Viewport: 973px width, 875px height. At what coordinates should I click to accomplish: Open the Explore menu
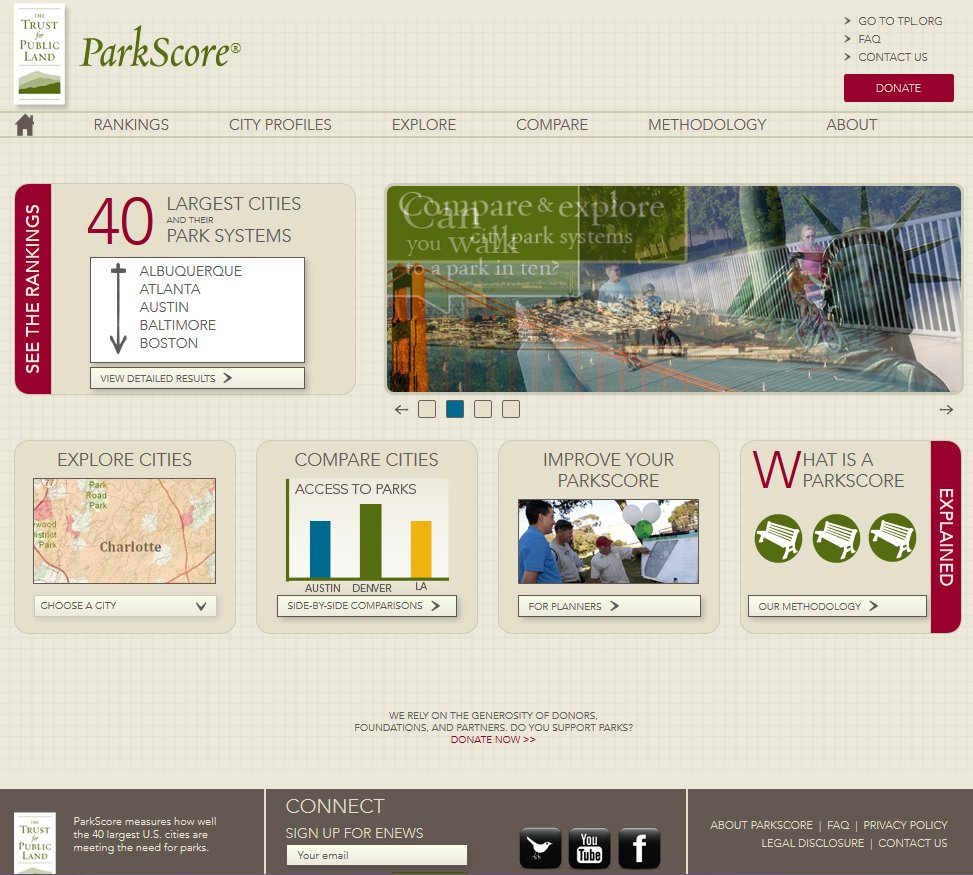pos(424,125)
